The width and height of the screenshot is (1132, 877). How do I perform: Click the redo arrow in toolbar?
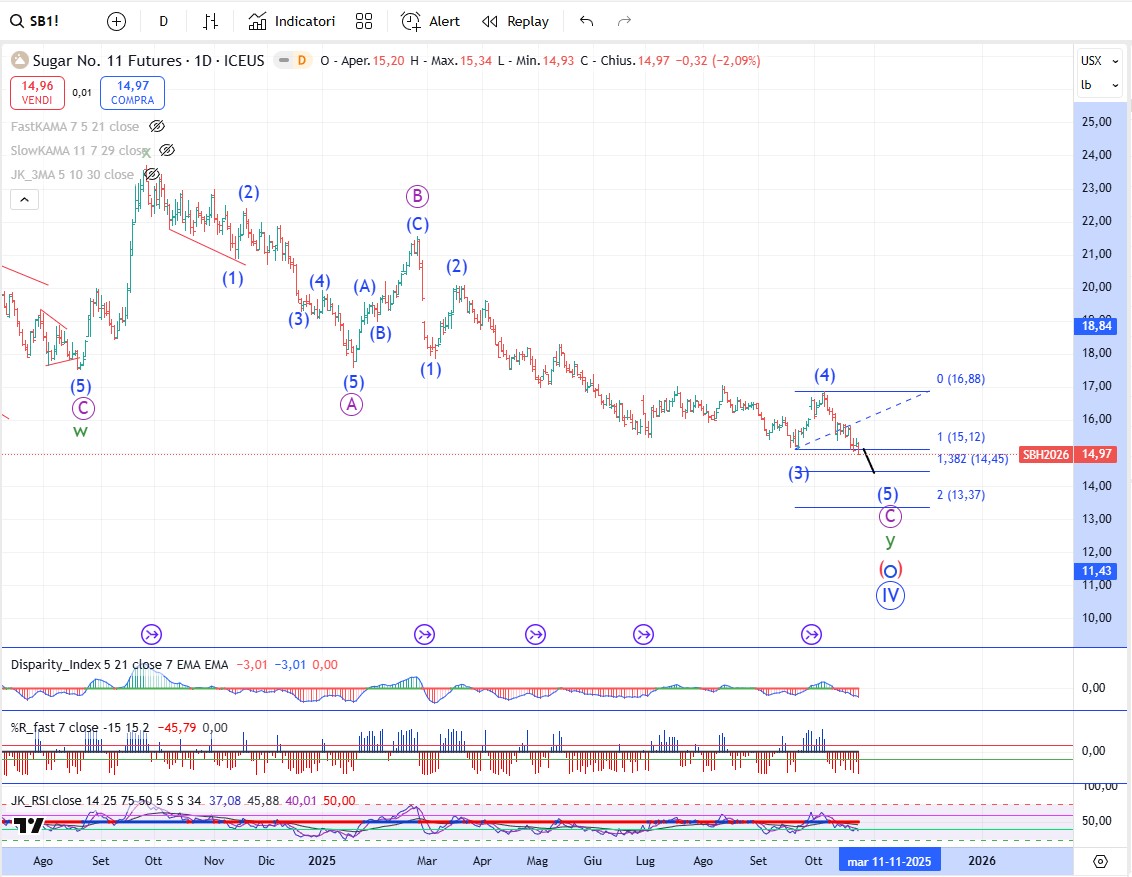point(624,21)
